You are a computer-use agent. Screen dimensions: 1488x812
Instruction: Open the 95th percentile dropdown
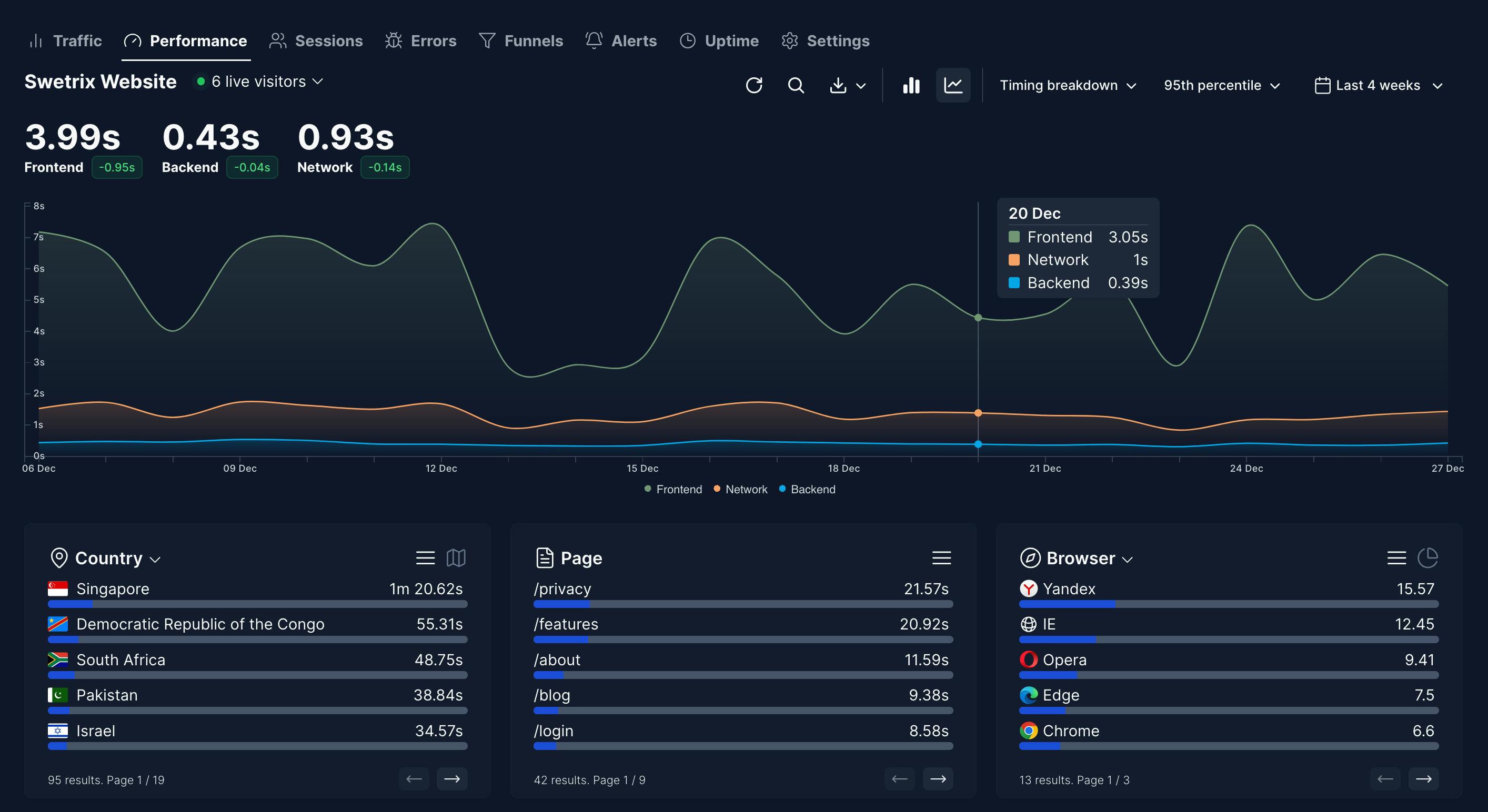point(1222,86)
